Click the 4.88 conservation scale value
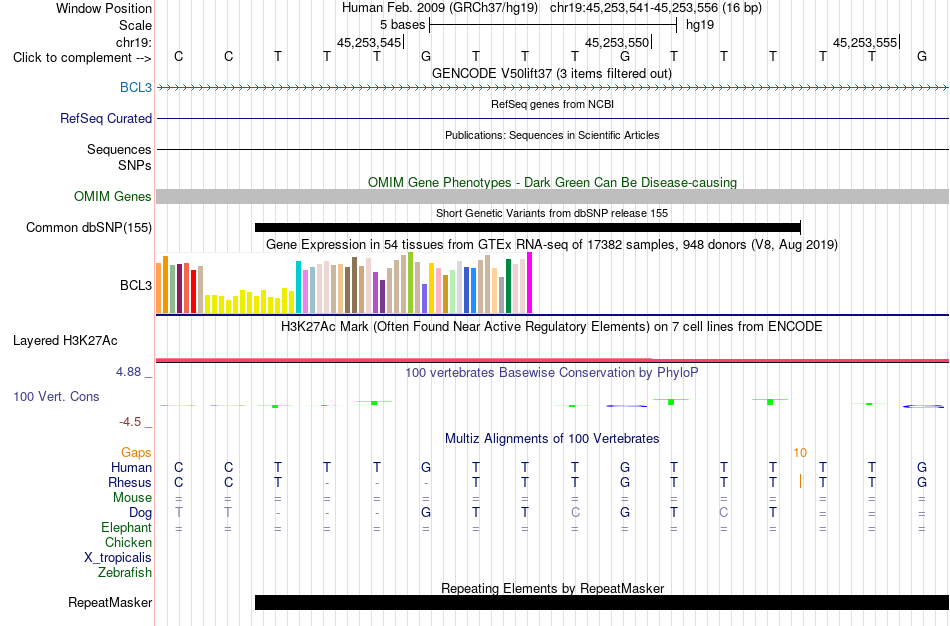950x626 pixels. coord(128,372)
